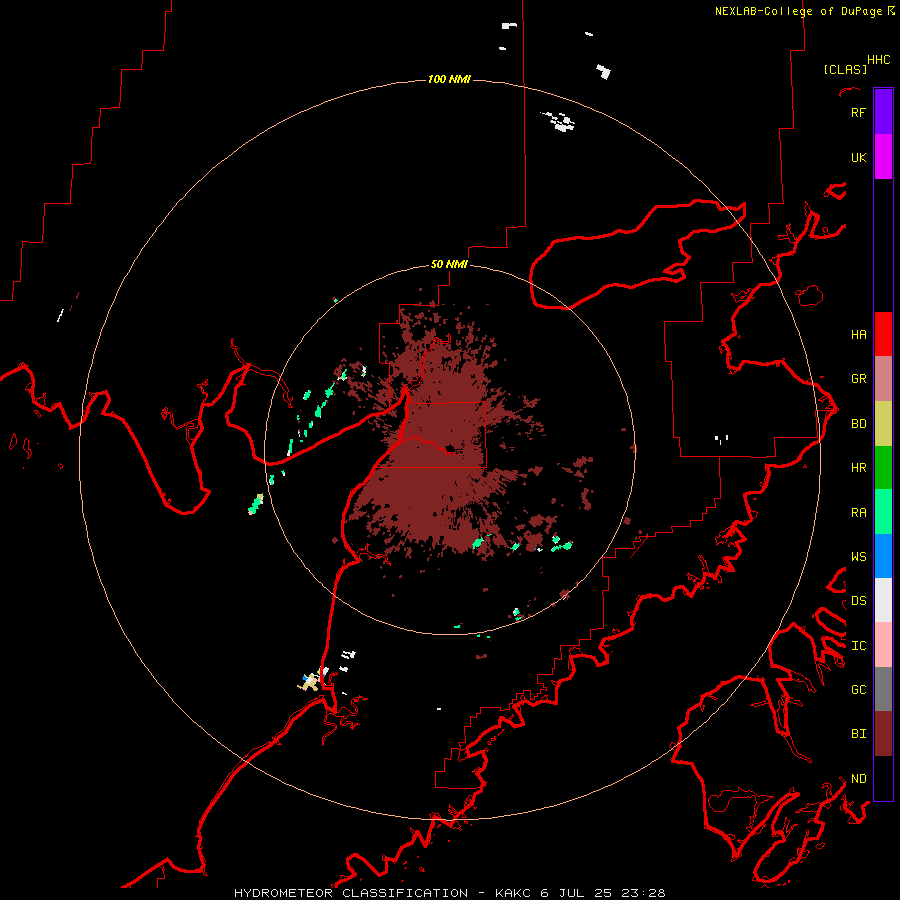Screen dimensions: 900x900
Task: Select the GC gray legend swatch
Action: [883, 689]
